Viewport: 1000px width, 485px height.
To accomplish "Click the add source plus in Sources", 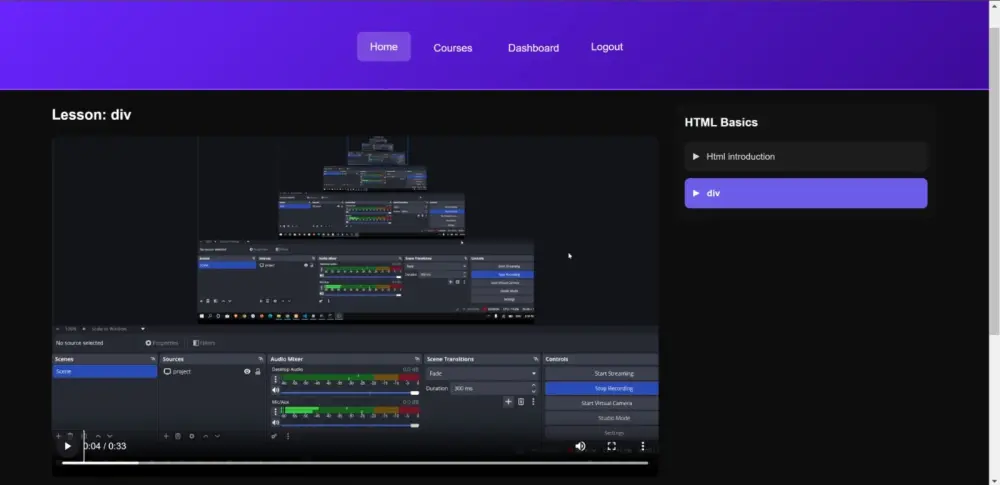I will [x=166, y=436].
